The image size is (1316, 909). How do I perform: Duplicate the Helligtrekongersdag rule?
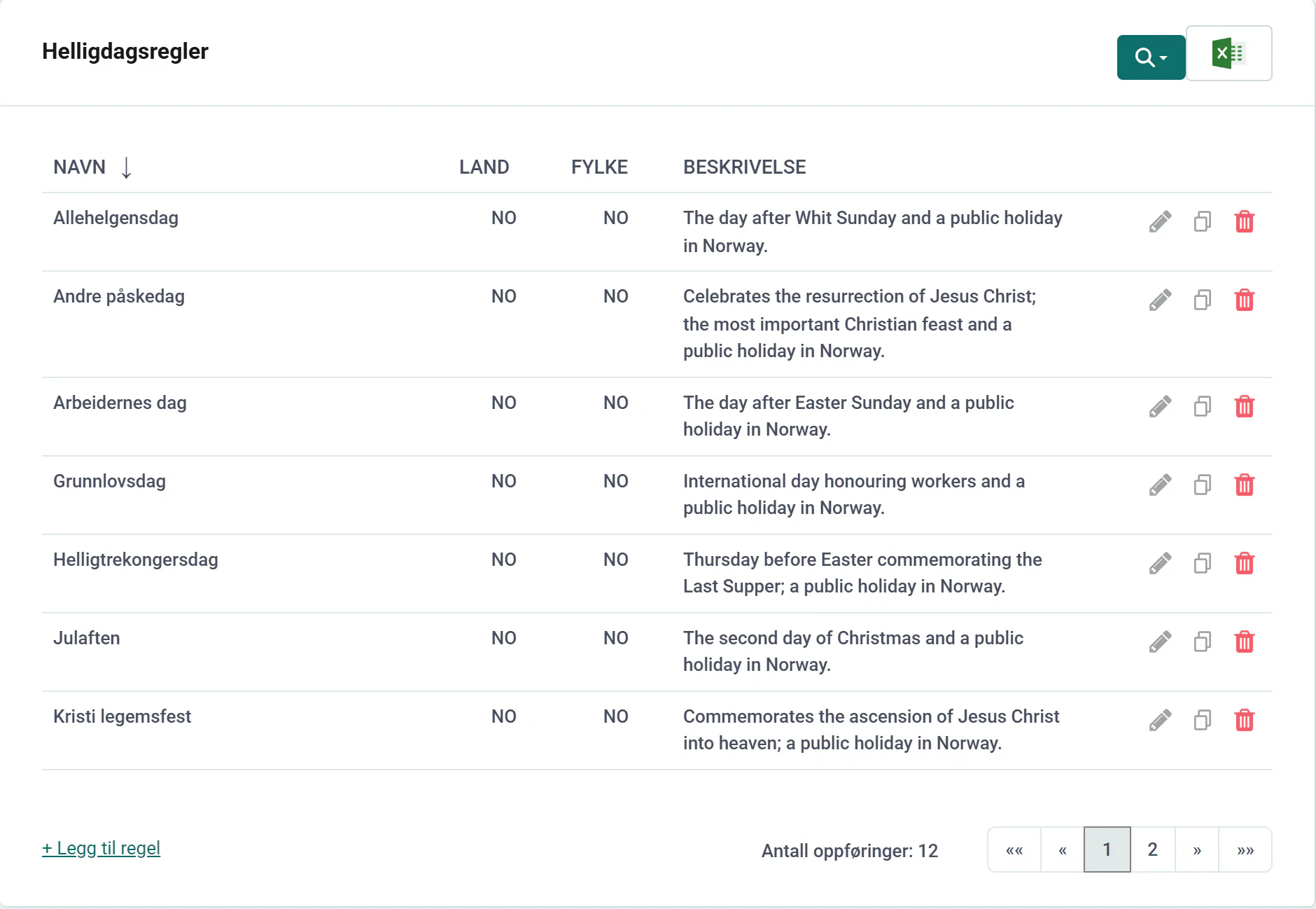[x=1203, y=563]
